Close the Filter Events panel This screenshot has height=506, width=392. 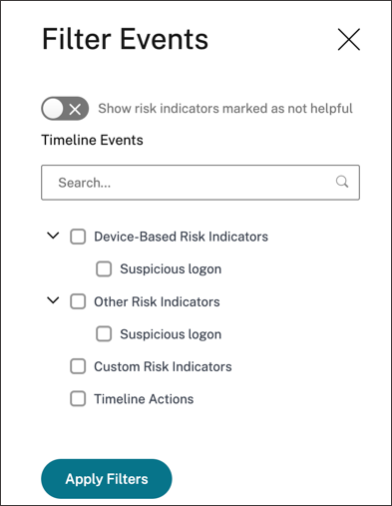pos(349,39)
